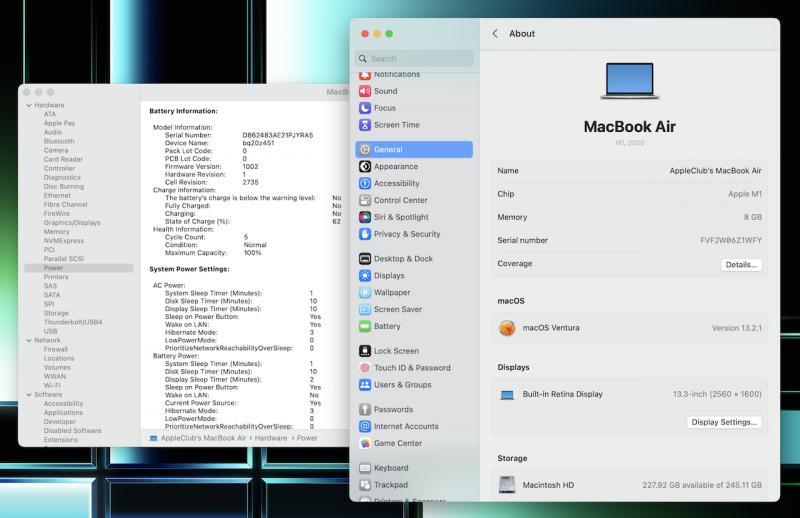Image resolution: width=800 pixels, height=518 pixels.
Task: Select Printers in System Information sidebar
Action: coord(56,277)
